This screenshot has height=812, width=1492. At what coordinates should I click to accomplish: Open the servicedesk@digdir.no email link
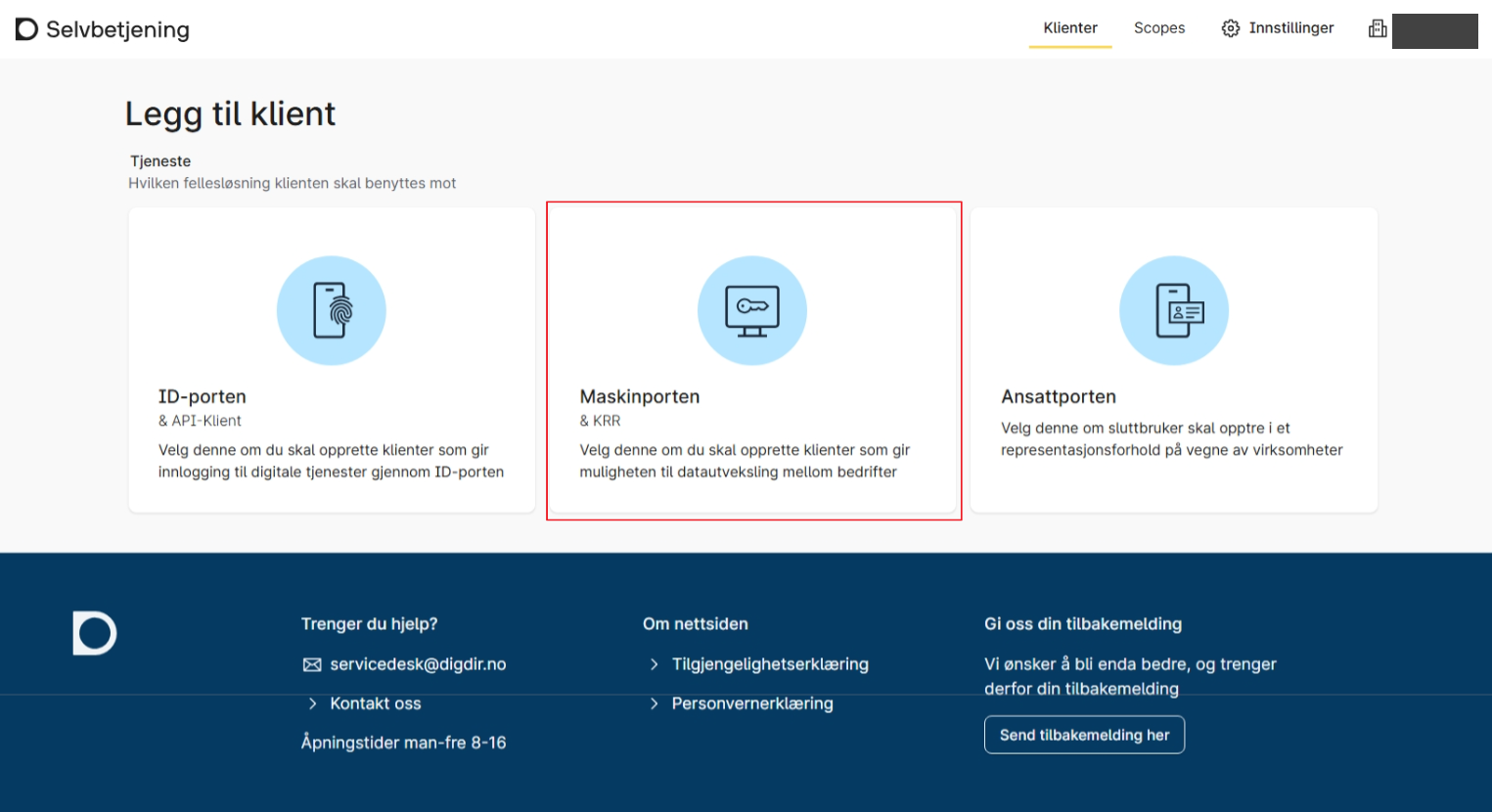[x=418, y=664]
